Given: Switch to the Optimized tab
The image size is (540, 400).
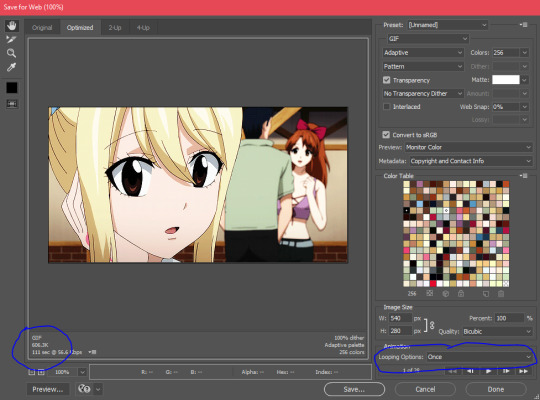Looking at the screenshot, I should (80, 28).
